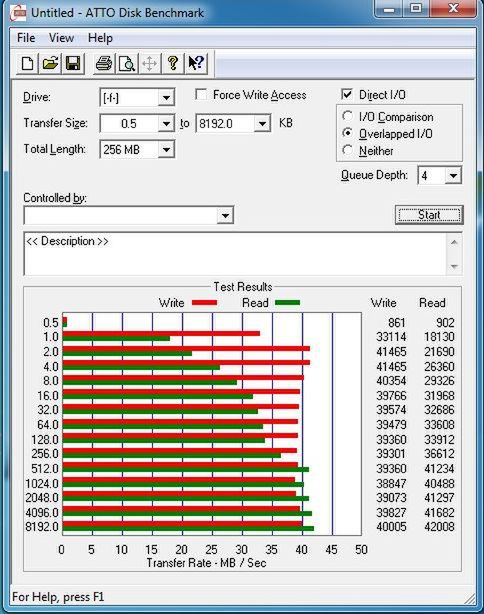Activate context help arrow-question icon
The height and width of the screenshot is (614, 484).
coord(196,63)
